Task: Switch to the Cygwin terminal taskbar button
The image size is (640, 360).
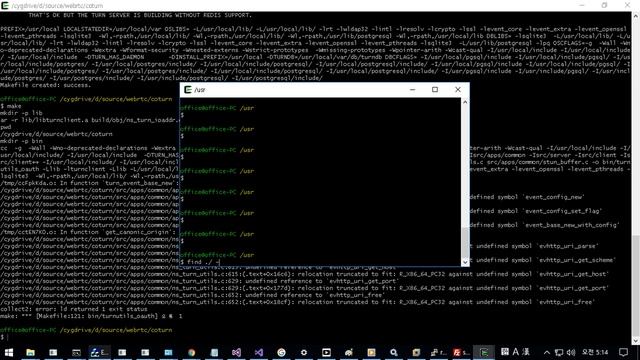Action: tap(484, 352)
